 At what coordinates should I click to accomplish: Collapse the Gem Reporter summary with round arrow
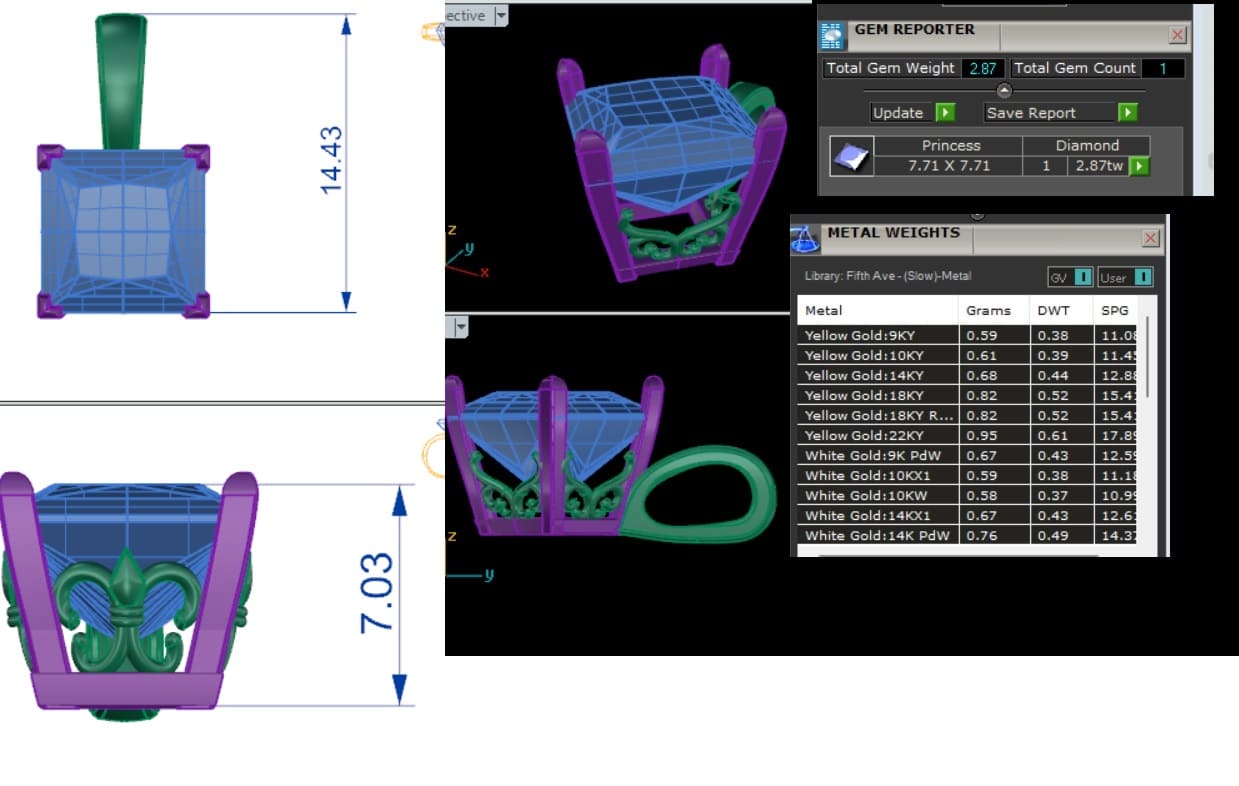[x=1005, y=91]
